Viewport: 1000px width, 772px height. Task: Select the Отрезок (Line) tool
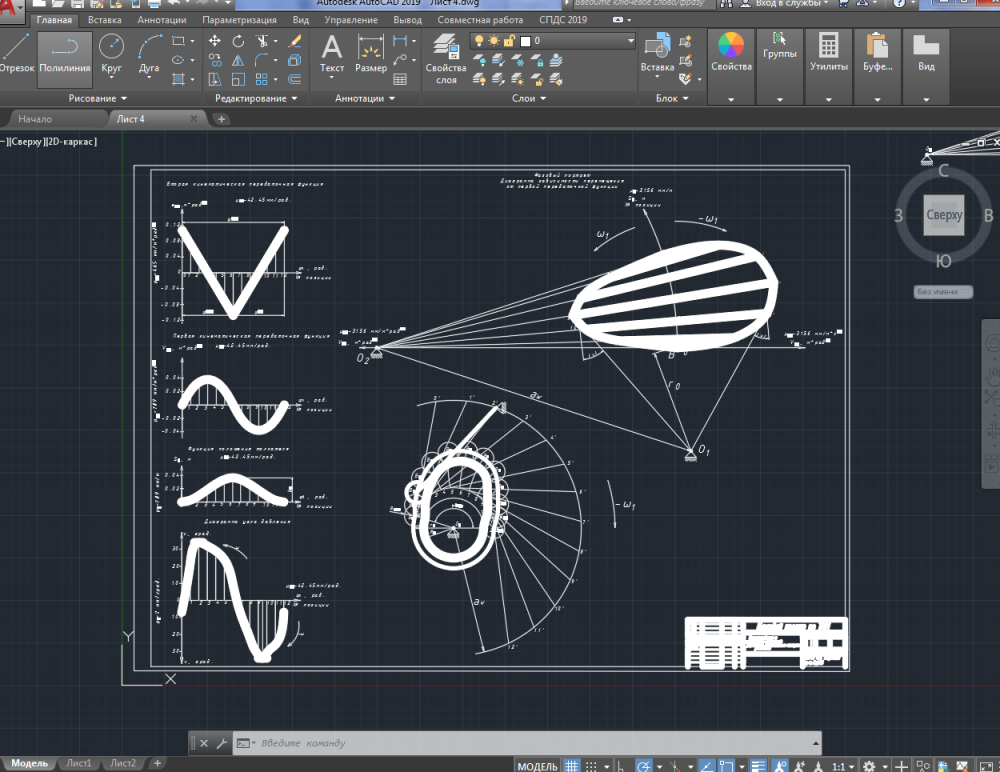point(15,55)
